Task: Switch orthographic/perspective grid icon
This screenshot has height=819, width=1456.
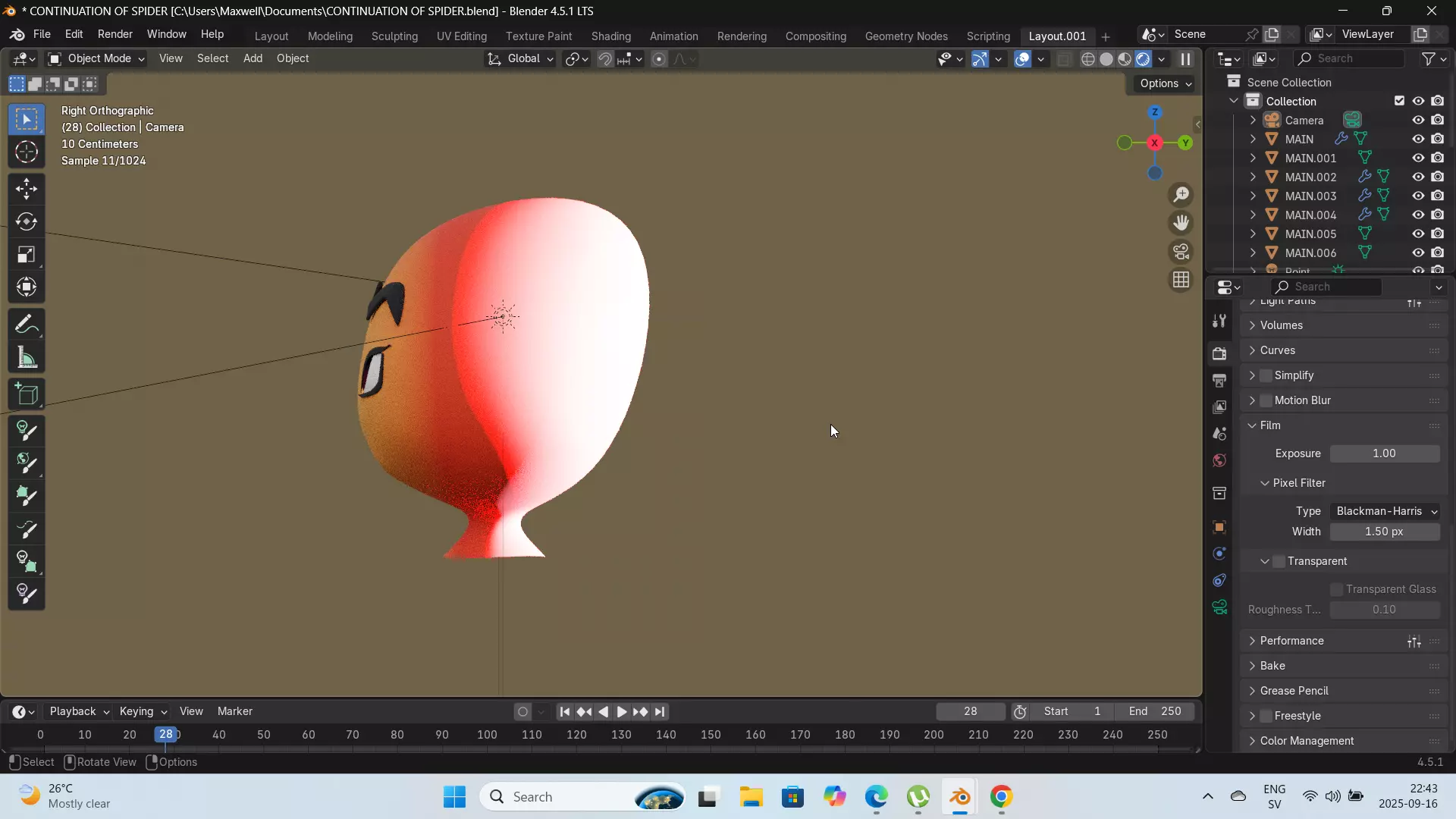Action: (x=1181, y=280)
